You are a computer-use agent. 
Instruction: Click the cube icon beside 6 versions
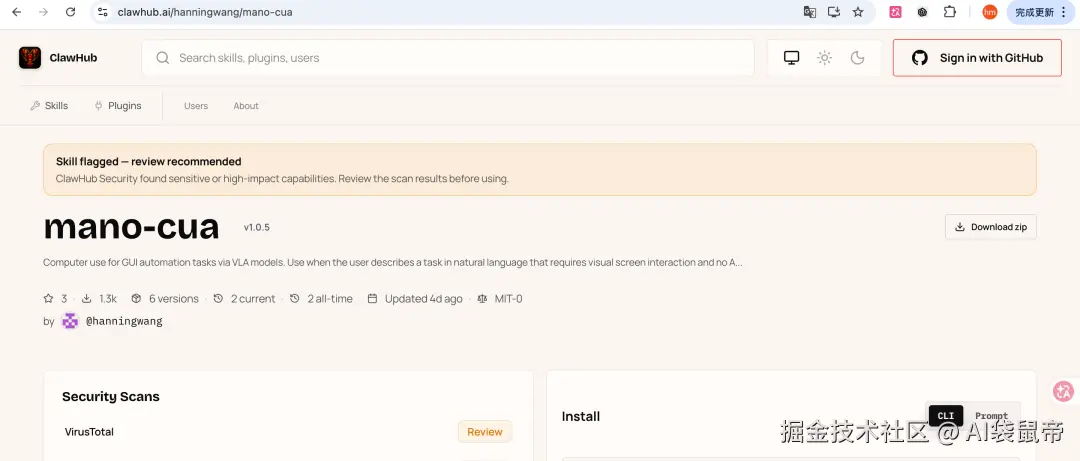(136, 298)
